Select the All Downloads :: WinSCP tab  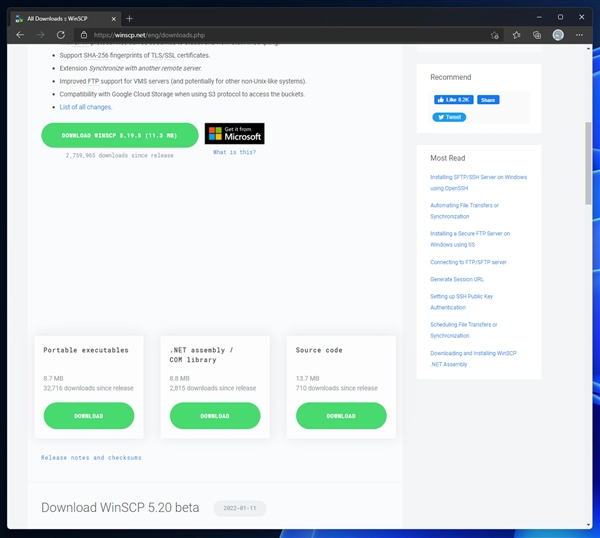(x=65, y=18)
